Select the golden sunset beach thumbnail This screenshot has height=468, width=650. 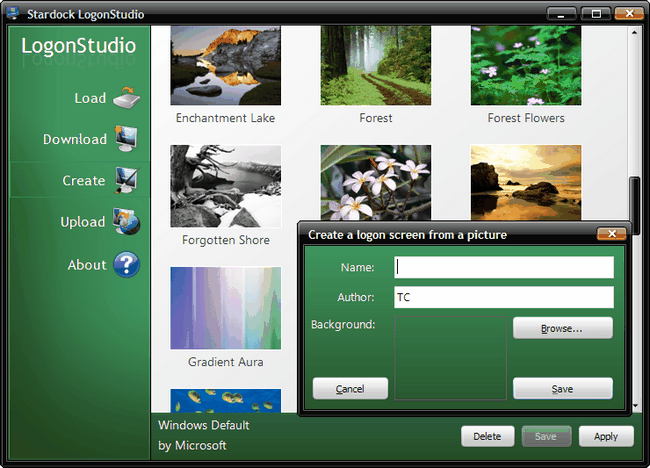[x=526, y=182]
